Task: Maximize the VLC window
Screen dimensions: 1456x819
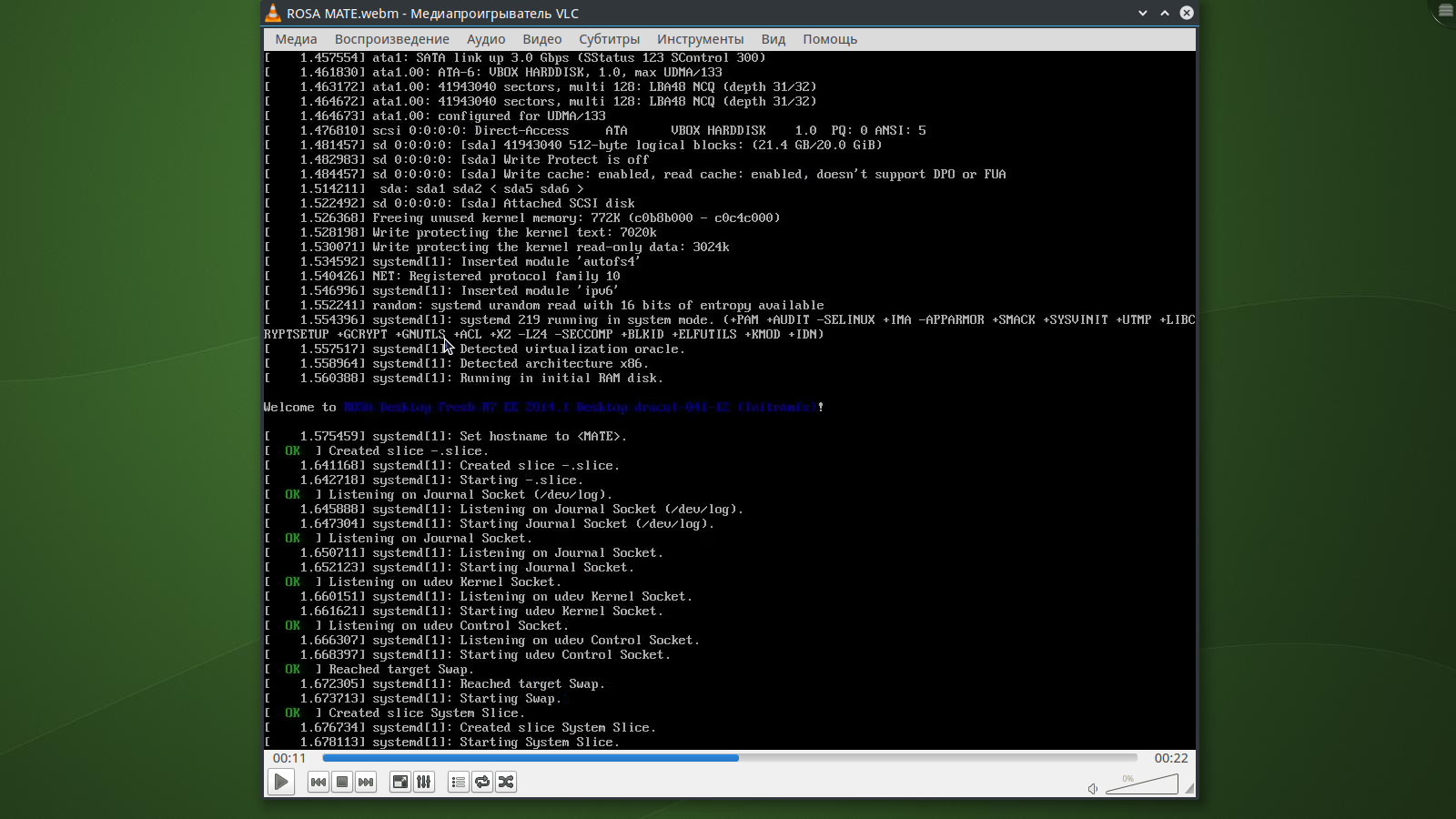Action: coord(1165,13)
